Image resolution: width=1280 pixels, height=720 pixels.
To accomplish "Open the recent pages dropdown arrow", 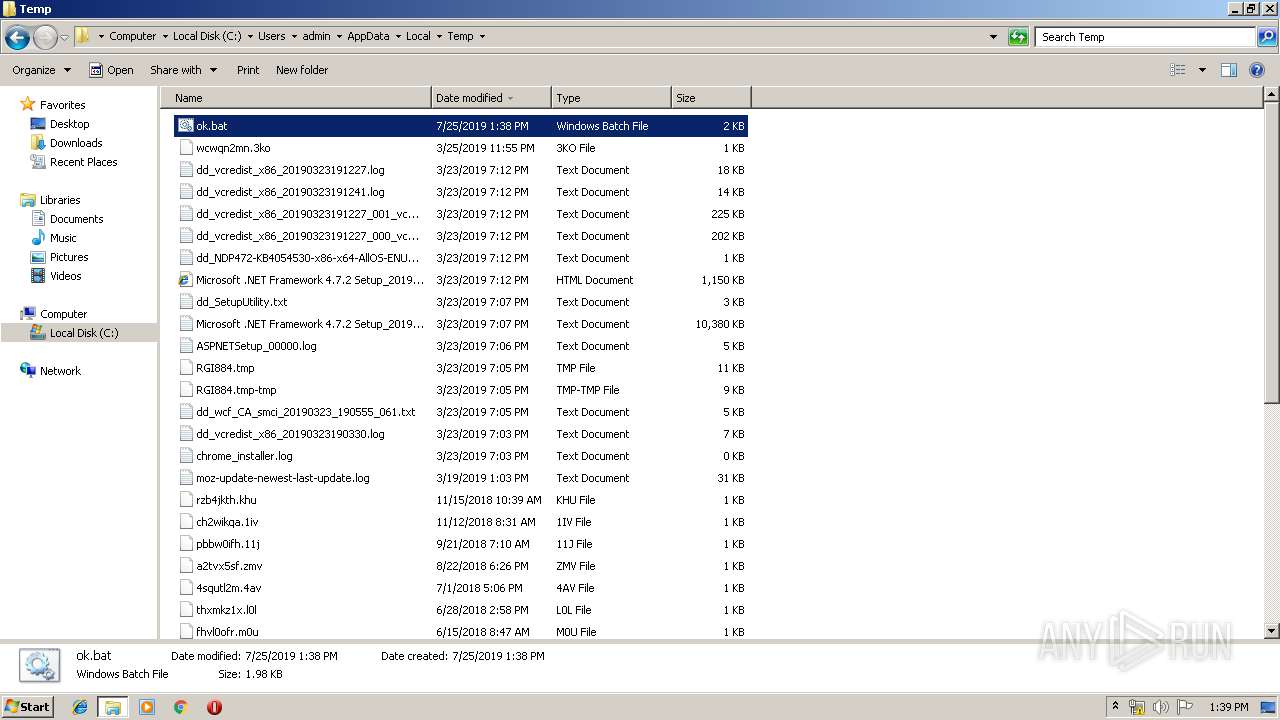I will click(65, 37).
